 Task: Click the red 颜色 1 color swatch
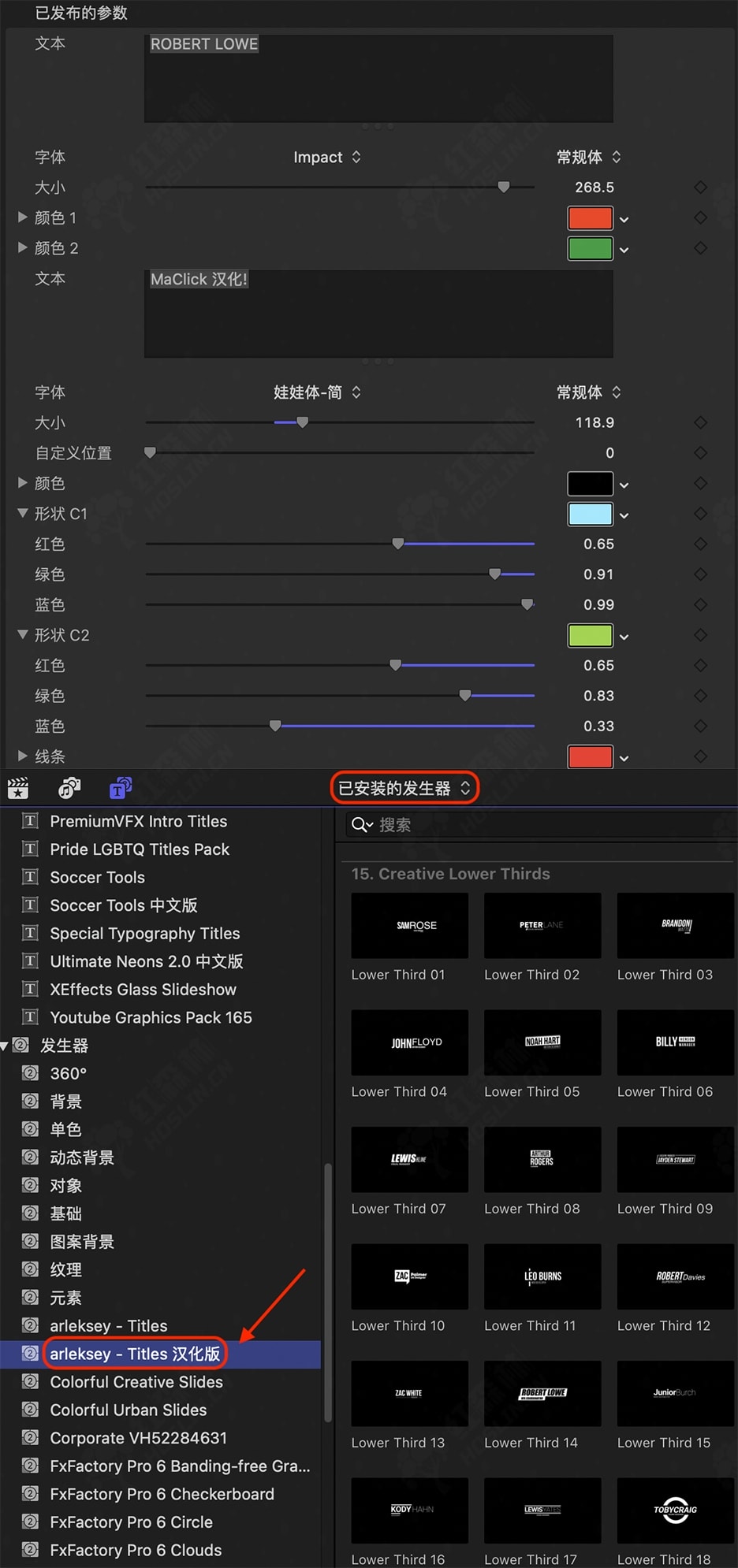(591, 217)
